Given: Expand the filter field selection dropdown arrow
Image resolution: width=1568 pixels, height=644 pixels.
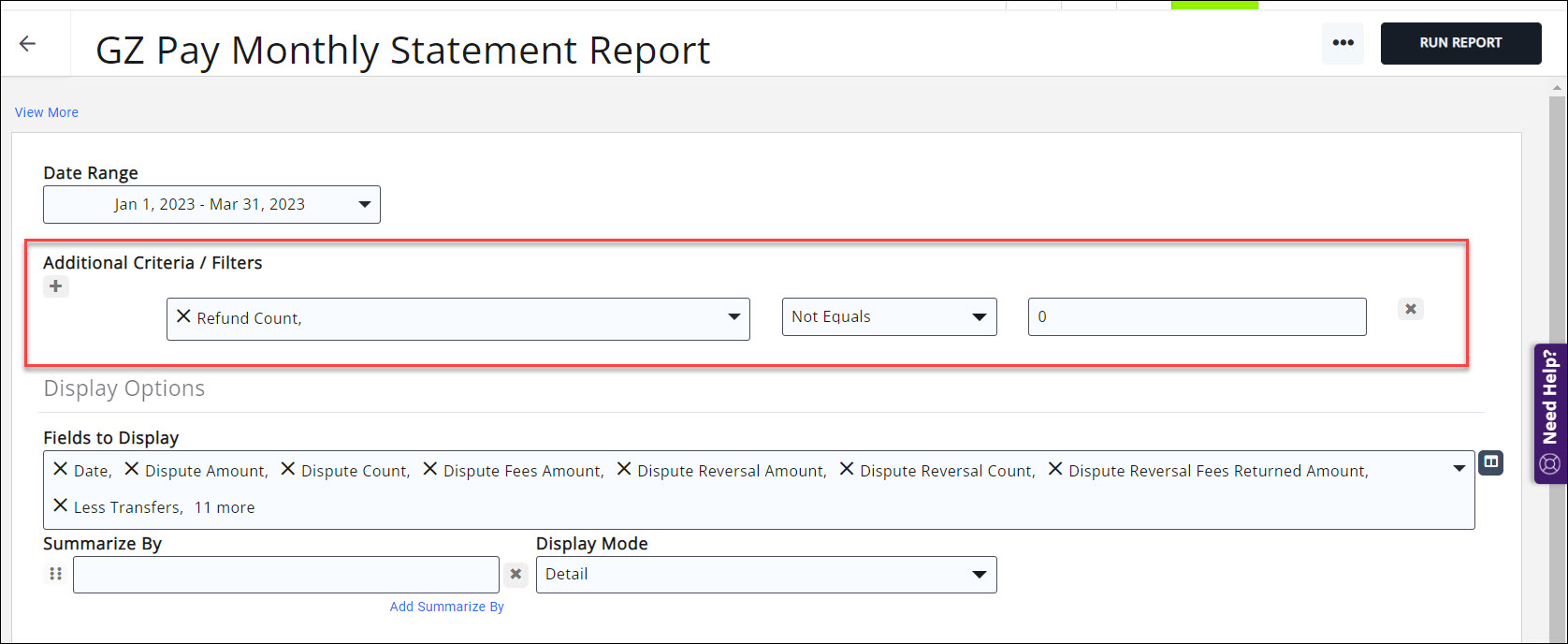Looking at the screenshot, I should point(734,317).
